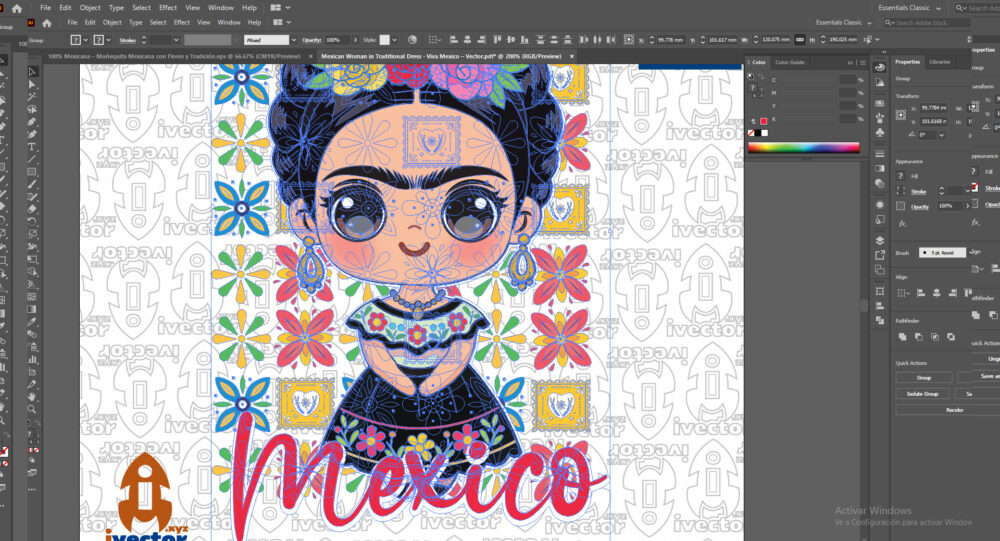Screen dimensions: 1000x541
Task: Select the Rotate tool
Action: point(32,221)
